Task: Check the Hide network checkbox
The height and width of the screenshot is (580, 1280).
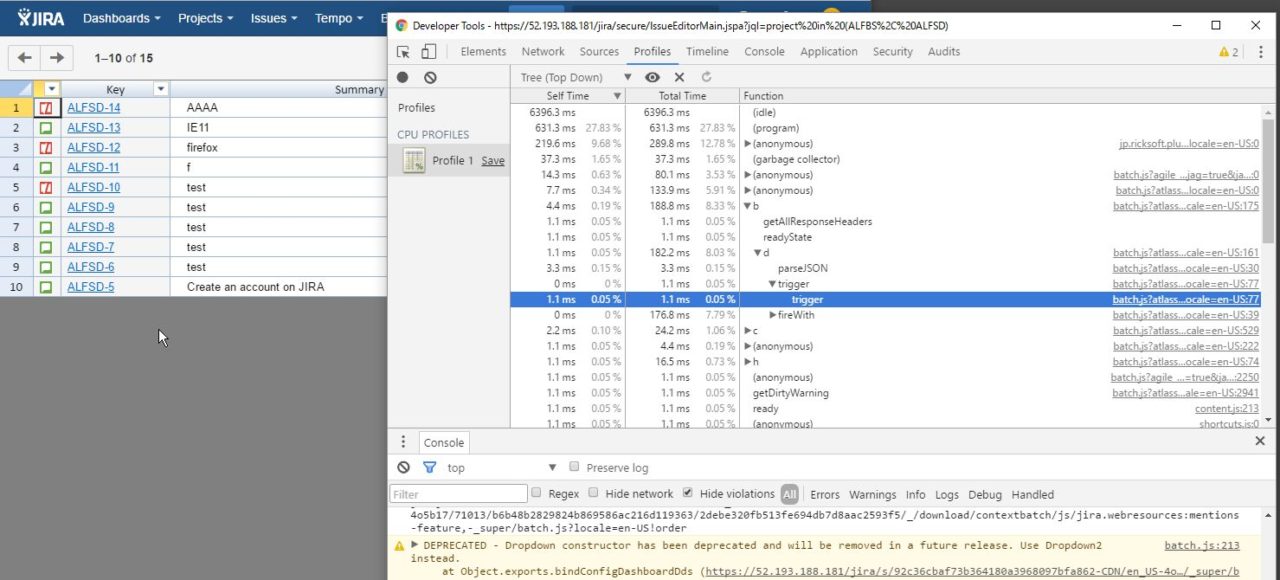Action: (x=594, y=493)
